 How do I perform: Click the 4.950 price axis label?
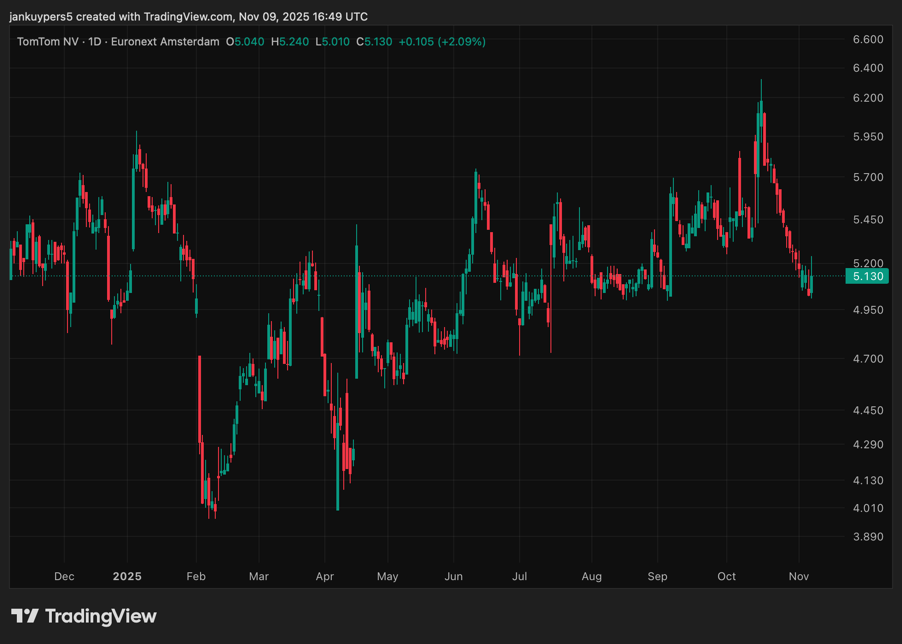(x=868, y=310)
